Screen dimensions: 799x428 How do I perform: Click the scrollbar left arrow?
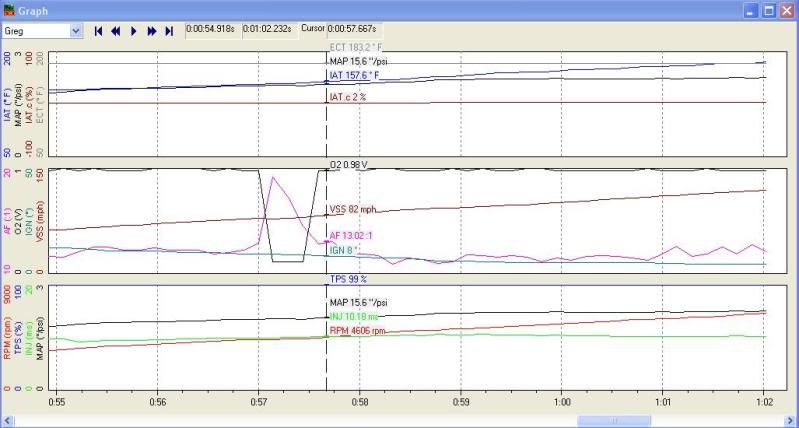click(x=9, y=420)
